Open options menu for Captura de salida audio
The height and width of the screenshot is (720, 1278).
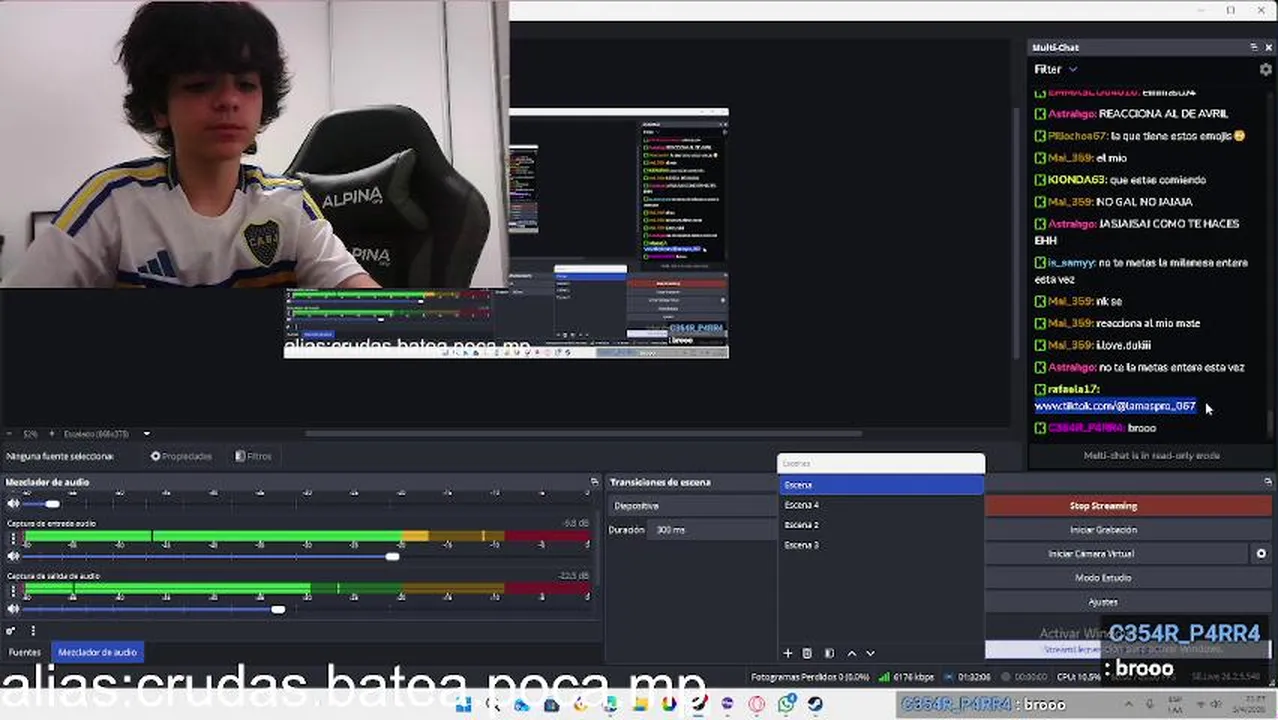pos(13,591)
